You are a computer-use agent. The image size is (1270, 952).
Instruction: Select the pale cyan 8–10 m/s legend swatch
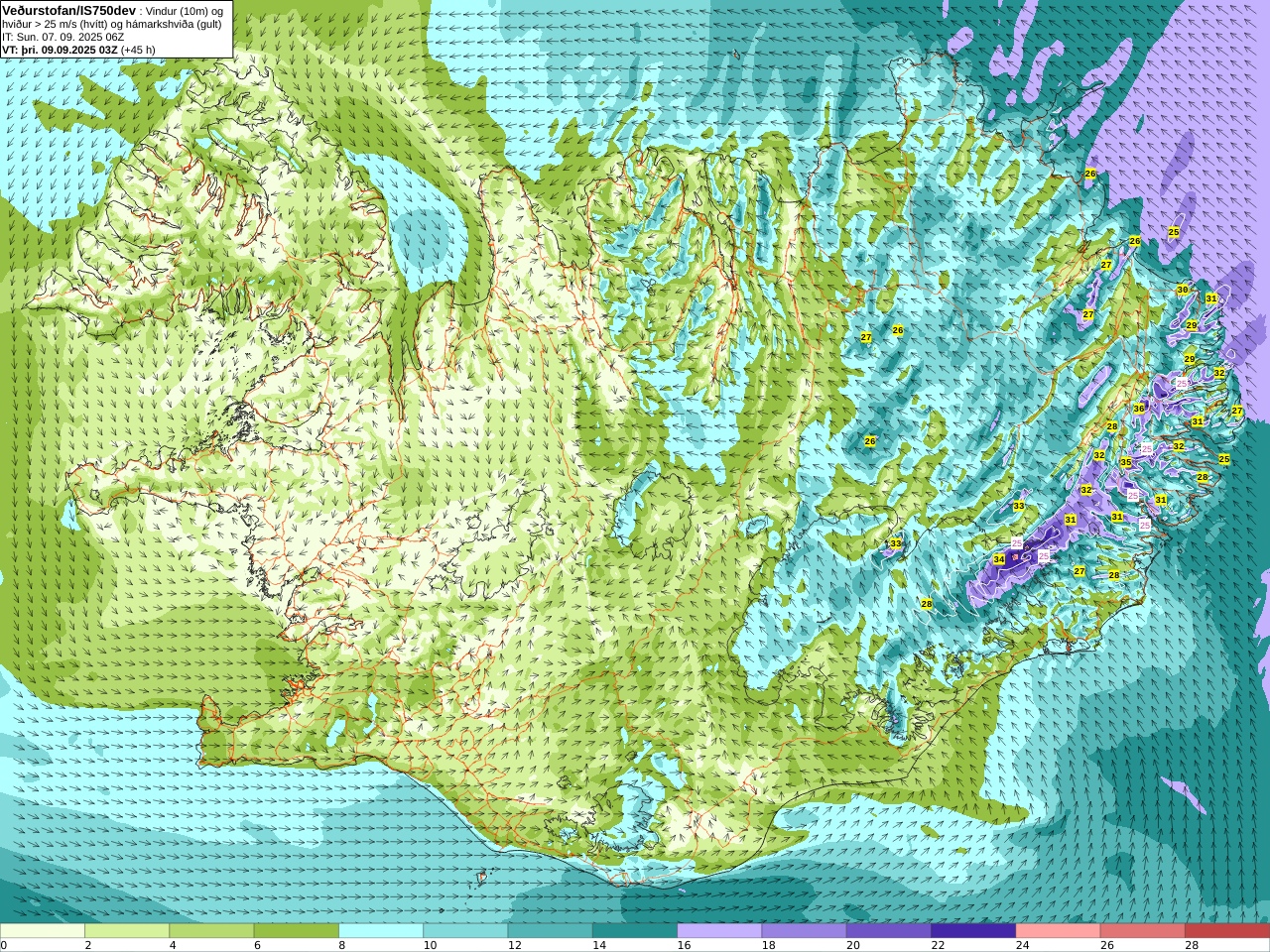click(x=381, y=930)
